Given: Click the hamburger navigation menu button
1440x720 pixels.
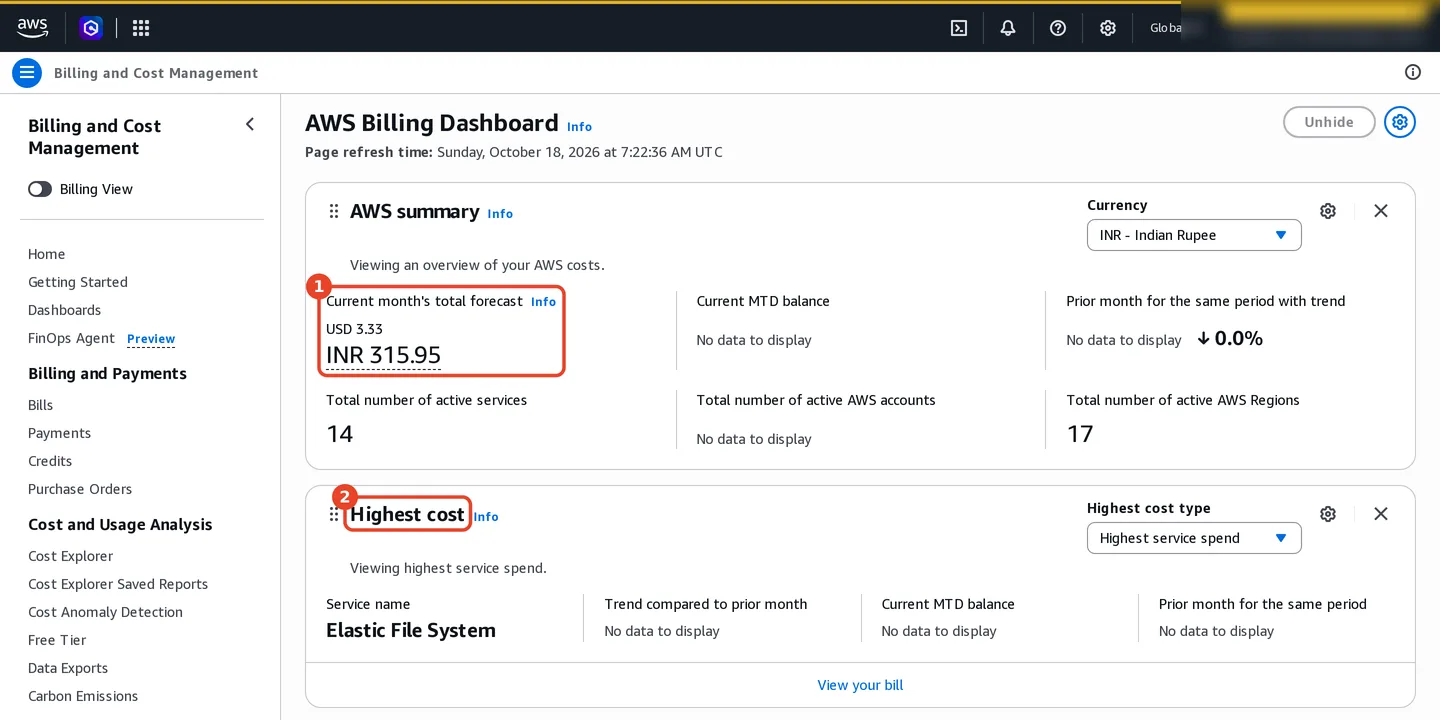Looking at the screenshot, I should click(x=27, y=73).
